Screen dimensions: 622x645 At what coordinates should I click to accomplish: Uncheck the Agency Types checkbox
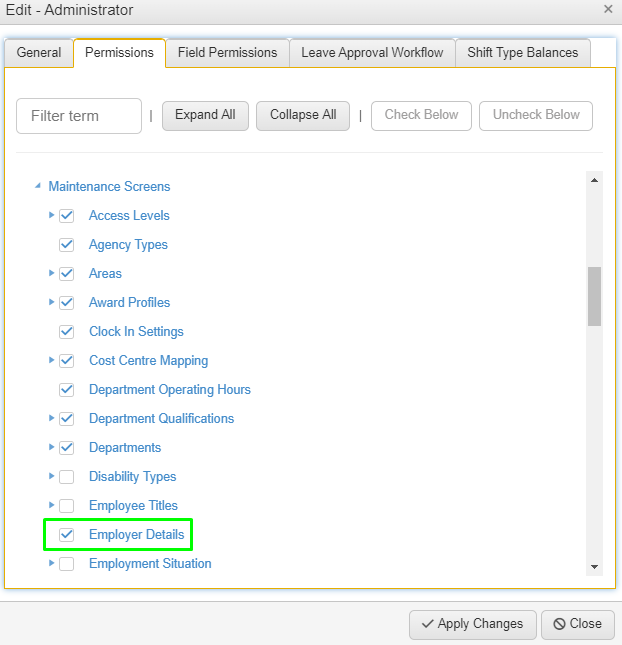pos(67,244)
